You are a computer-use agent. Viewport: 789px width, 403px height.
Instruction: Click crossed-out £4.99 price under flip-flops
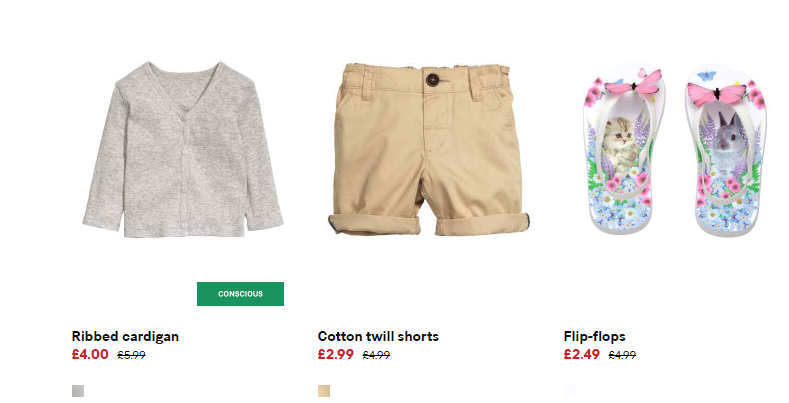coord(622,355)
